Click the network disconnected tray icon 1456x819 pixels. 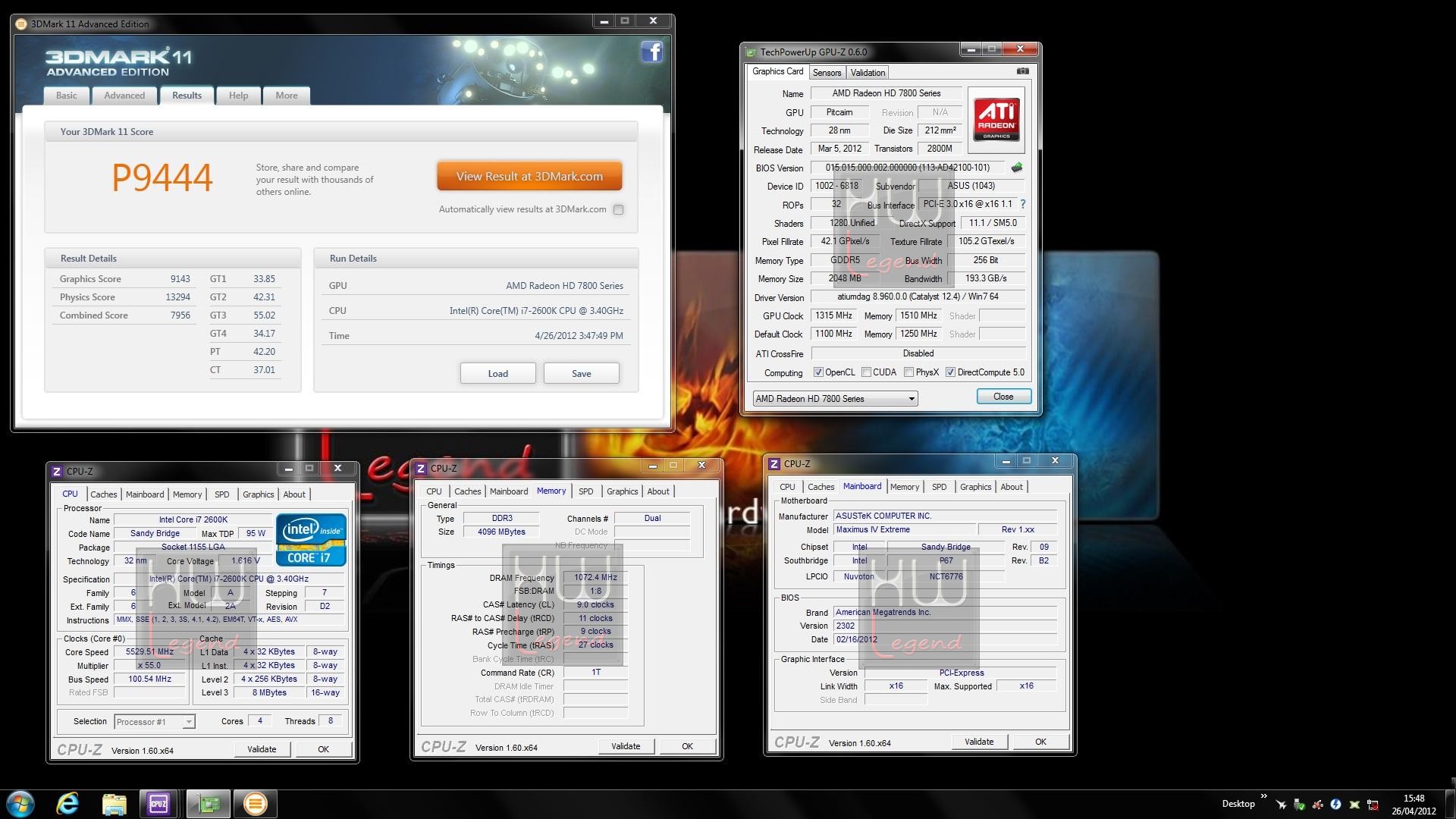point(1373,805)
